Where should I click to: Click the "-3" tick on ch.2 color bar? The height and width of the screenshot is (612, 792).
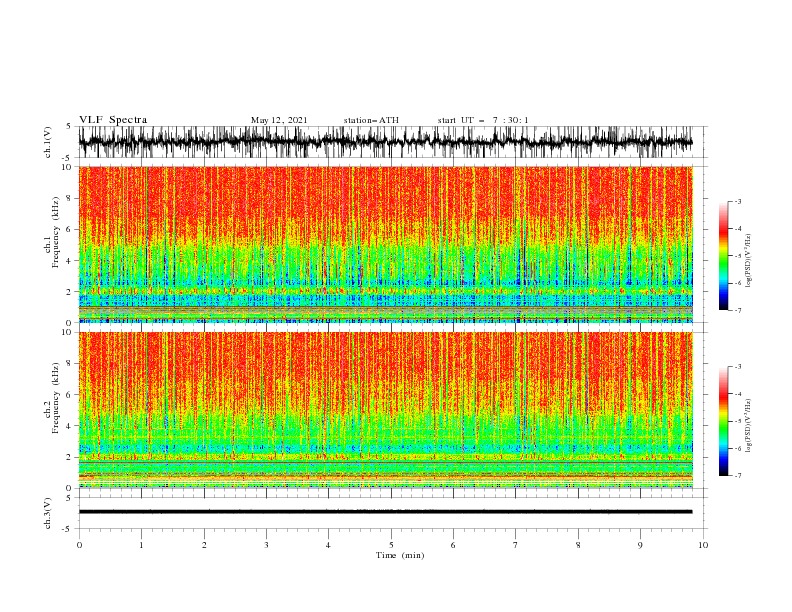tap(737, 367)
